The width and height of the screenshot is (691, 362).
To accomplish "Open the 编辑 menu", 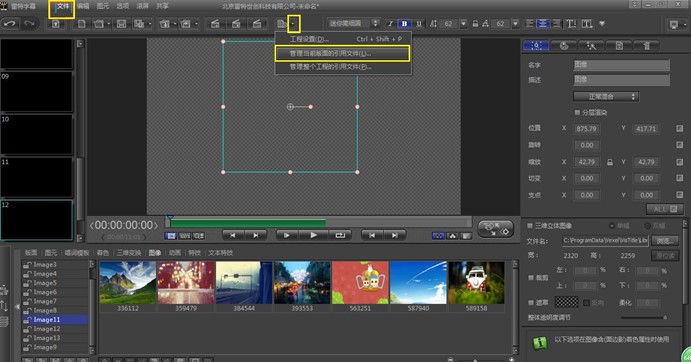I will tap(83, 7).
